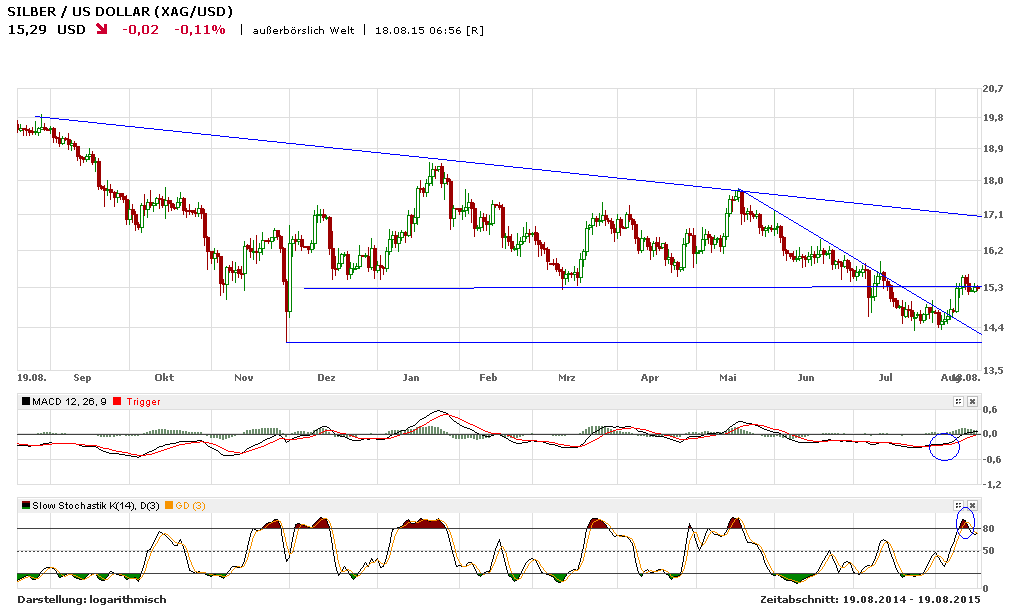Open the MACD panel settings icon
Screen dimensions: 1013x605
pyautogui.click(x=958, y=401)
